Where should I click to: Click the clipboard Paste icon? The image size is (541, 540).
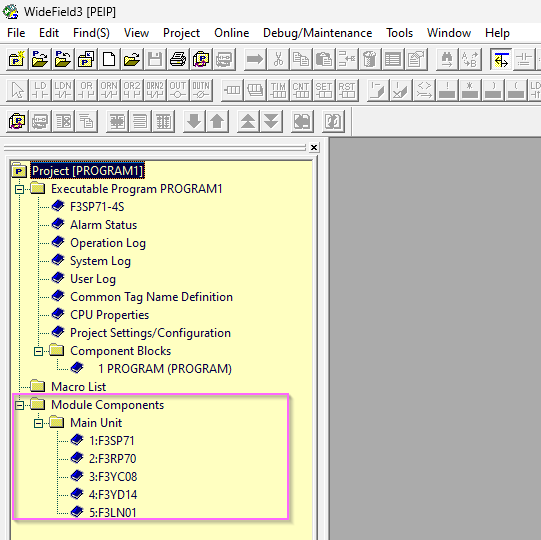(324, 59)
